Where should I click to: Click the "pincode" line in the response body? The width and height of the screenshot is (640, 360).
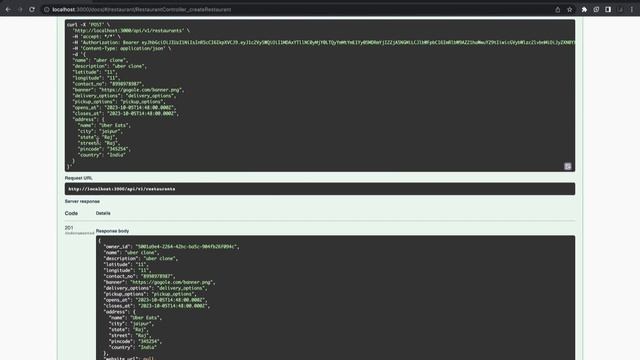coord(135,341)
